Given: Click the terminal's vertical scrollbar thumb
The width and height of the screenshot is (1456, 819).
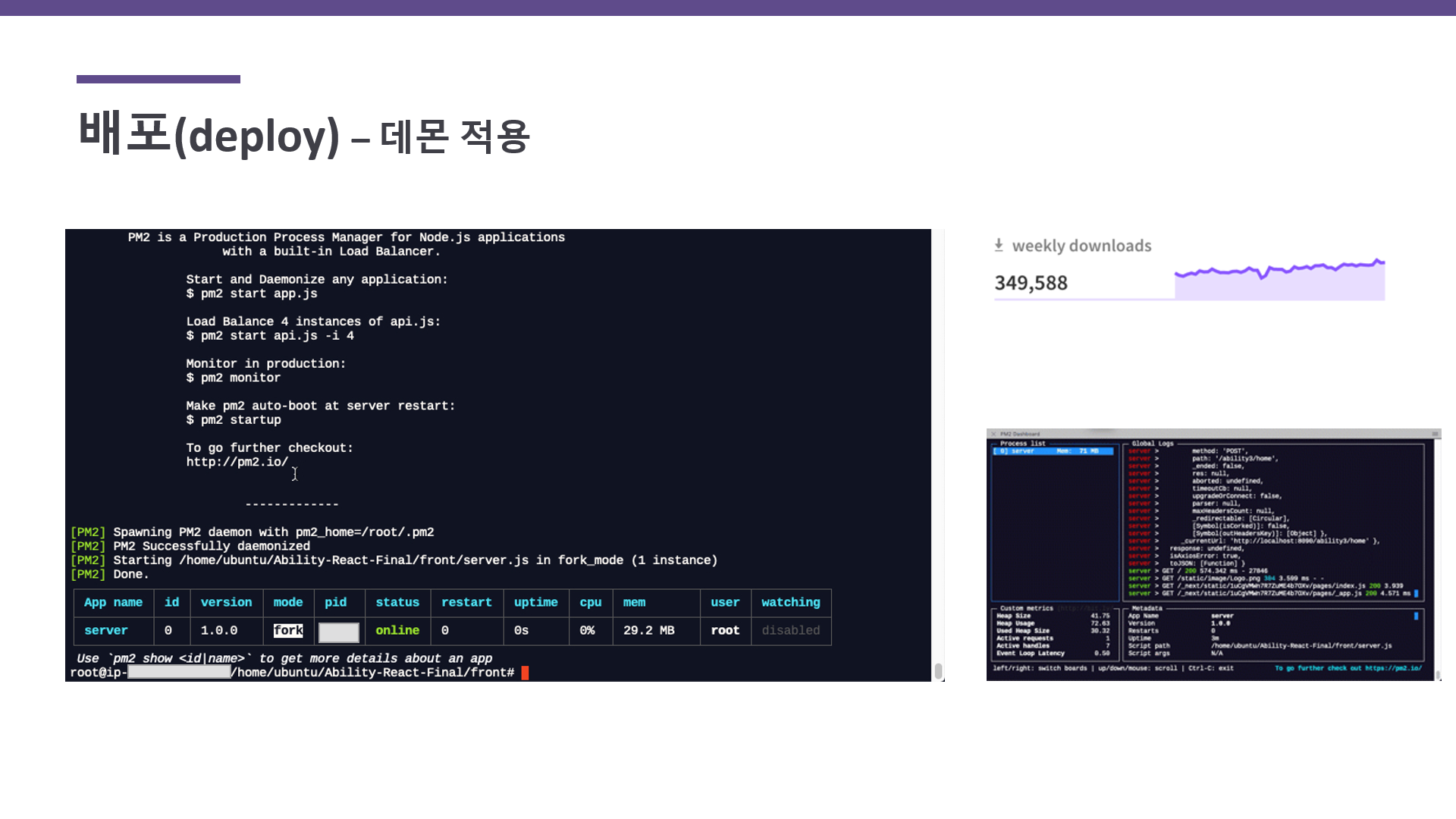Looking at the screenshot, I should pyautogui.click(x=938, y=671).
